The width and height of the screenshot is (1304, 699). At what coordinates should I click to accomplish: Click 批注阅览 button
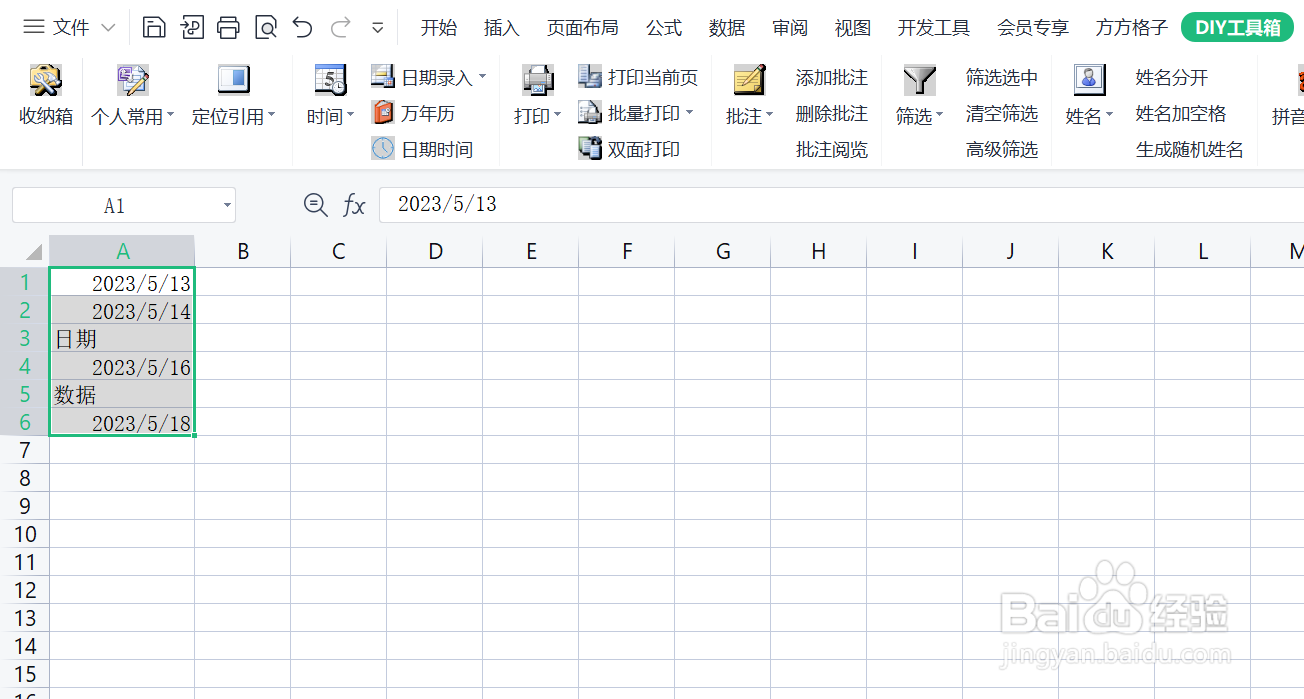click(832, 149)
